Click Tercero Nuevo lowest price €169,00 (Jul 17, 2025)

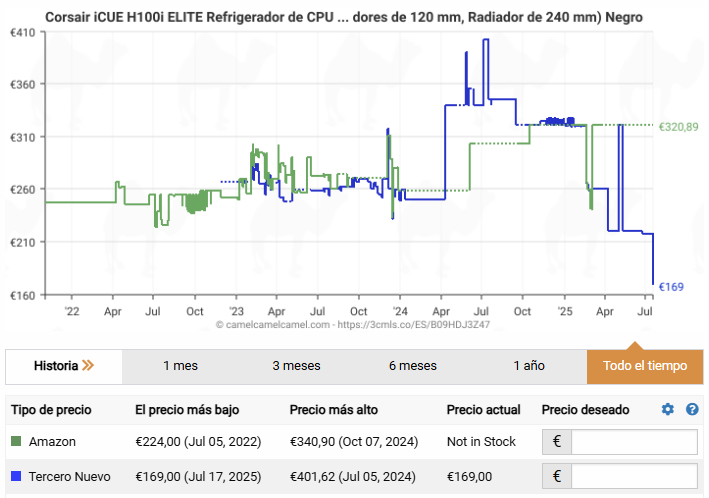pos(198,476)
